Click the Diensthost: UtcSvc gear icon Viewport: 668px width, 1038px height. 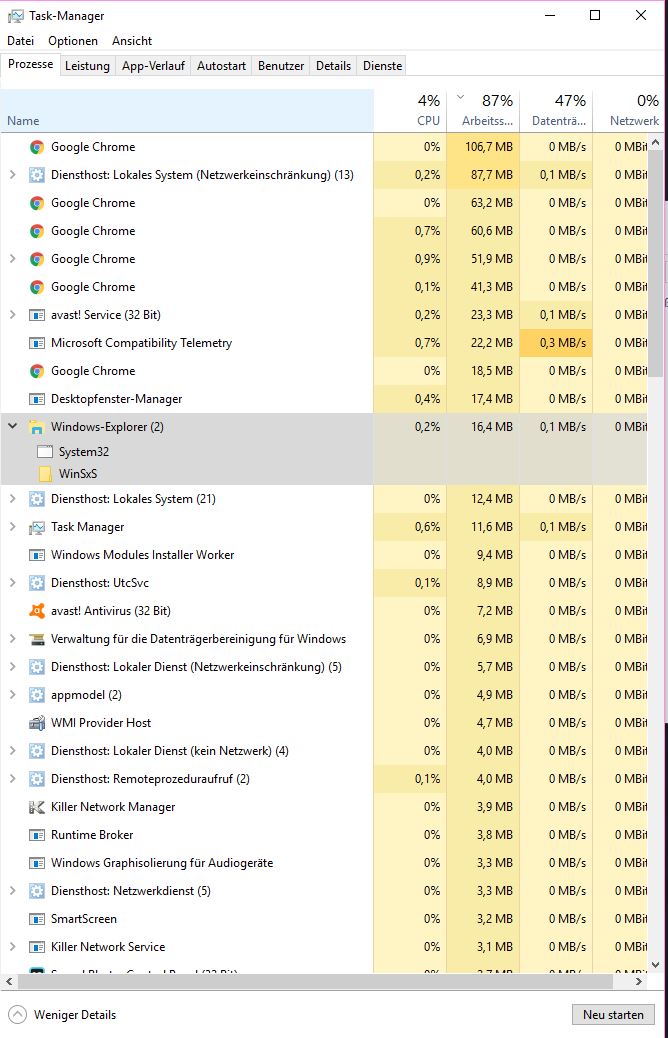37,582
